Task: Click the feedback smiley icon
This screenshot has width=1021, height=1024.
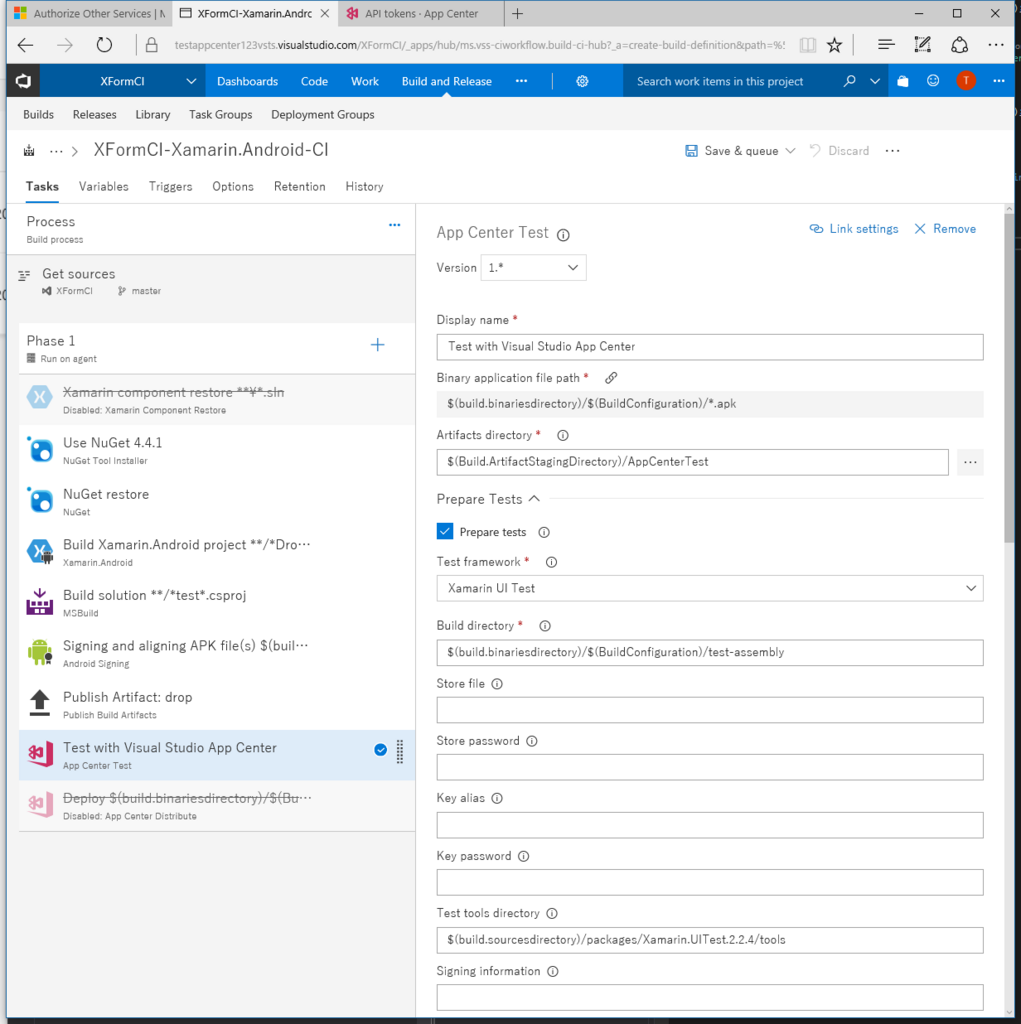Action: 933,81
